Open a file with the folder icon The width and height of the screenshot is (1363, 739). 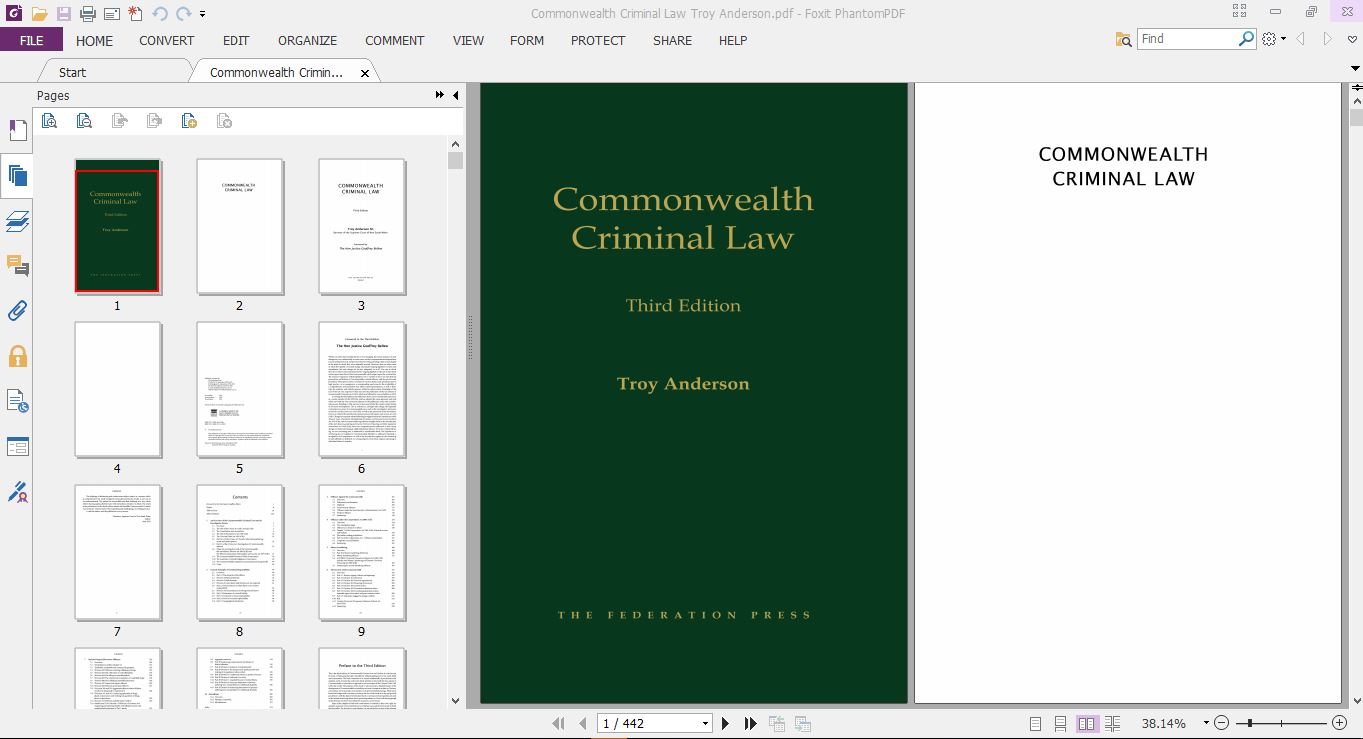click(x=39, y=14)
